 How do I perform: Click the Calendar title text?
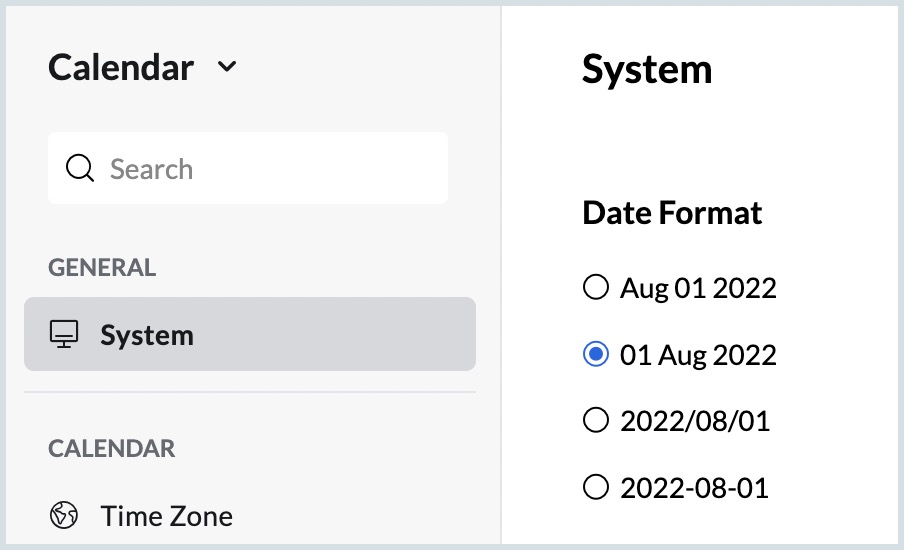tap(121, 68)
